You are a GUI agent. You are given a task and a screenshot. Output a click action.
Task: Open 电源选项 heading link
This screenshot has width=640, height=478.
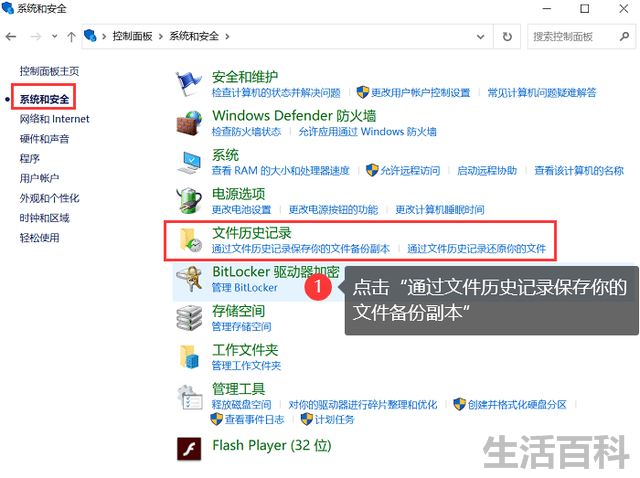coord(238,193)
